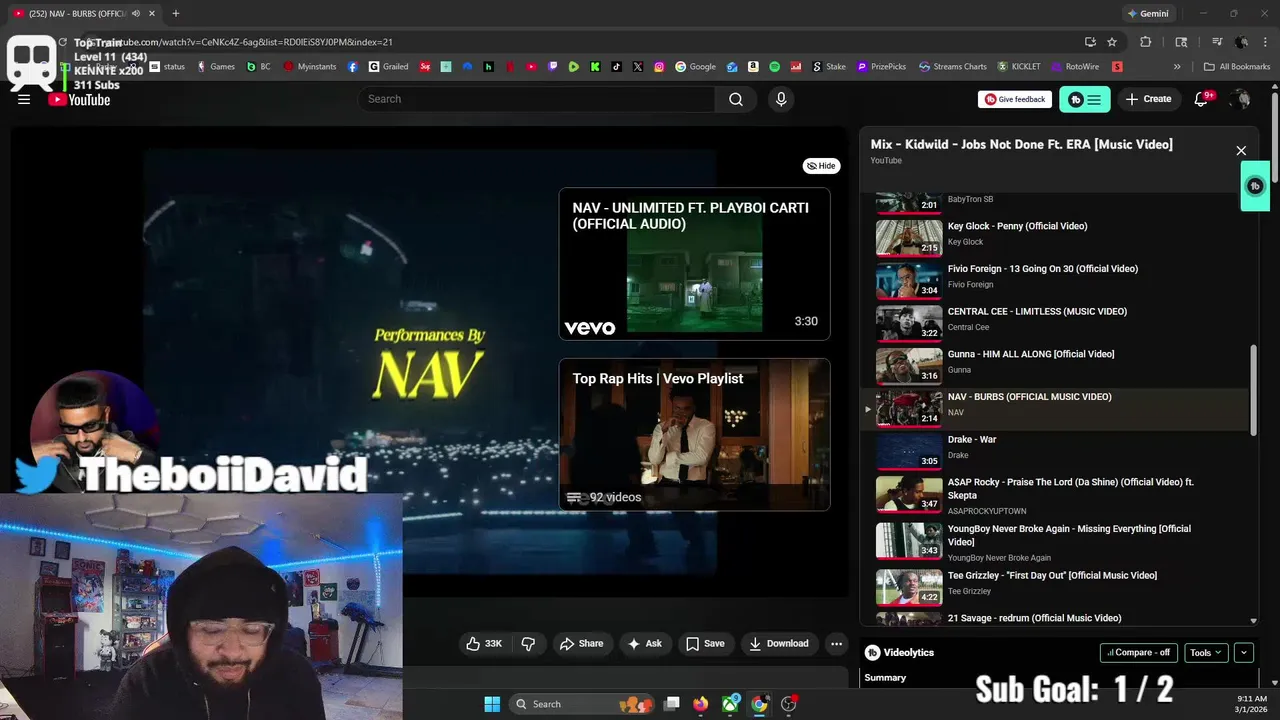The height and width of the screenshot is (720, 1280).
Task: Play NAV UNLIMITED FT. PLAYBOI CARTI end card
Action: [694, 264]
